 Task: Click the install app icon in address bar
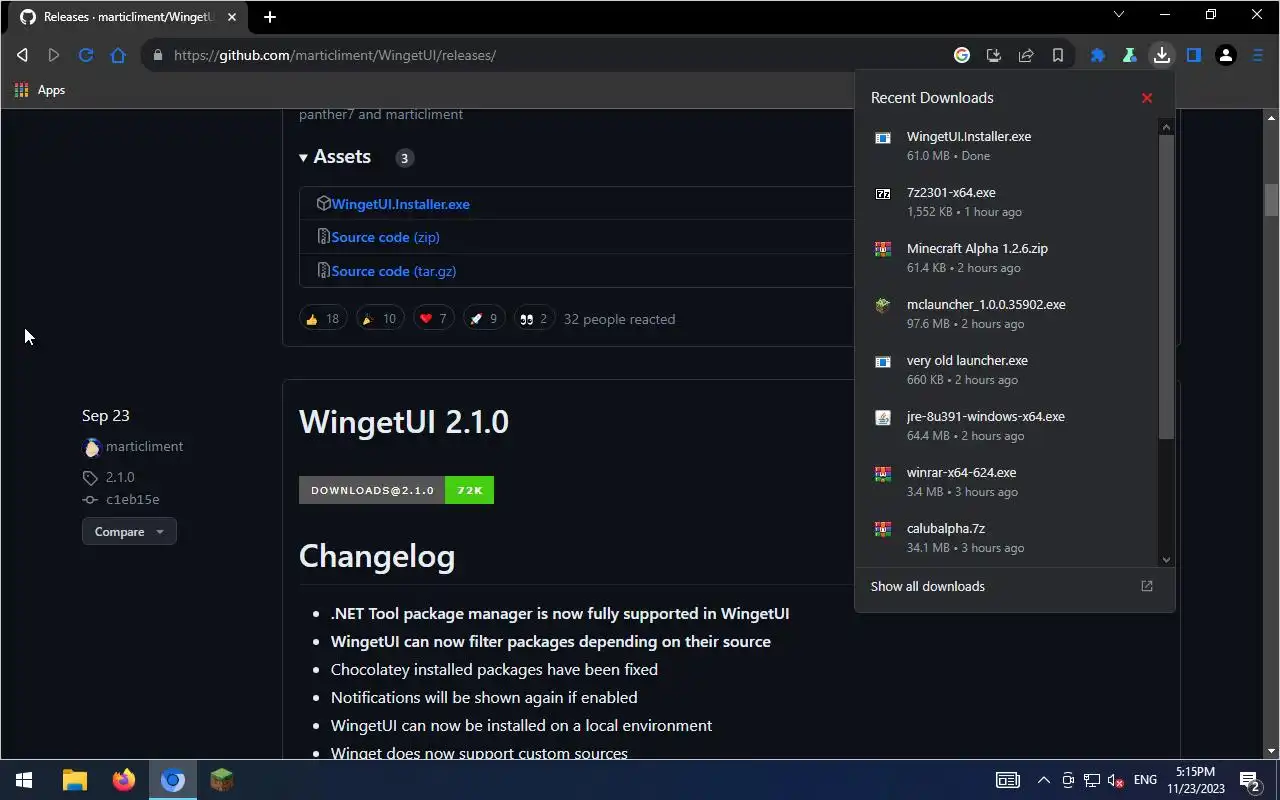coord(994,55)
